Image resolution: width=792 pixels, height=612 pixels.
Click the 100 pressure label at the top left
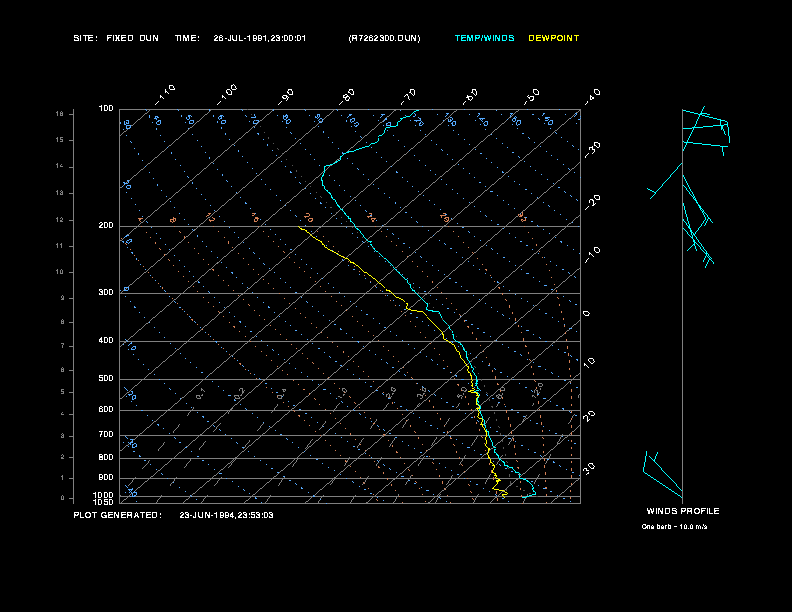click(106, 108)
